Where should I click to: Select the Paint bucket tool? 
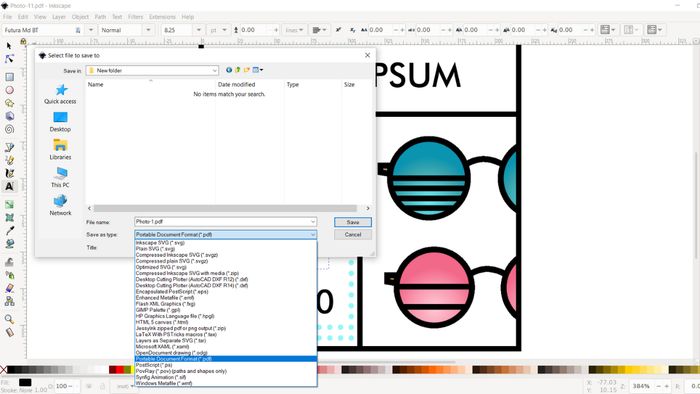9,244
